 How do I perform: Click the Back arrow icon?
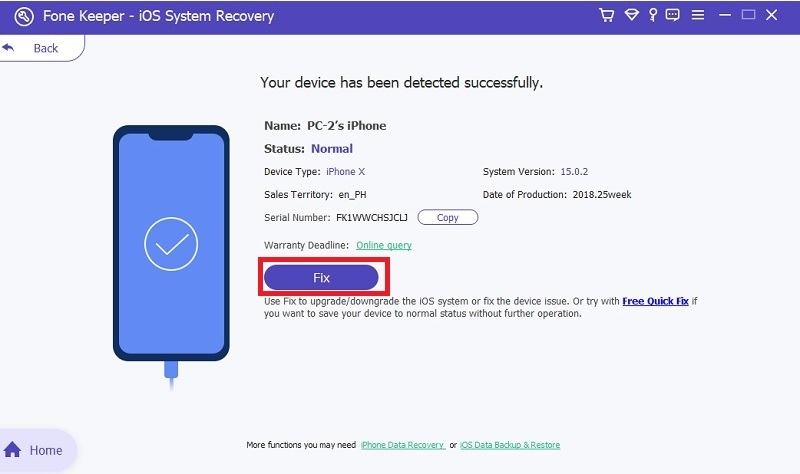tap(9, 48)
